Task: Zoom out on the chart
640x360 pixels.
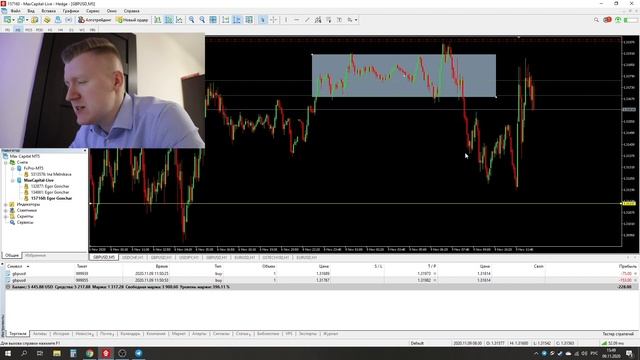Action: point(202,20)
